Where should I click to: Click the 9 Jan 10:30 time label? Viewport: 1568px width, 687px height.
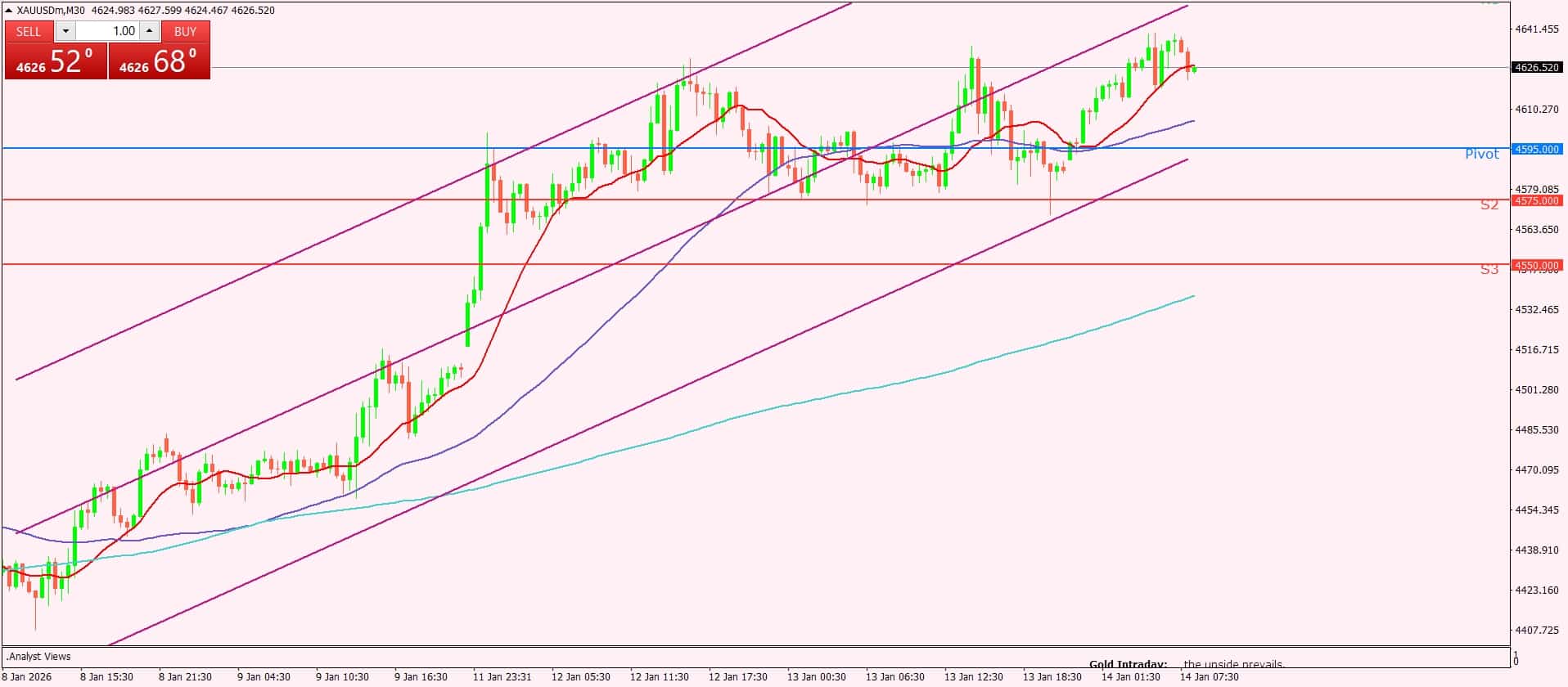[342, 677]
